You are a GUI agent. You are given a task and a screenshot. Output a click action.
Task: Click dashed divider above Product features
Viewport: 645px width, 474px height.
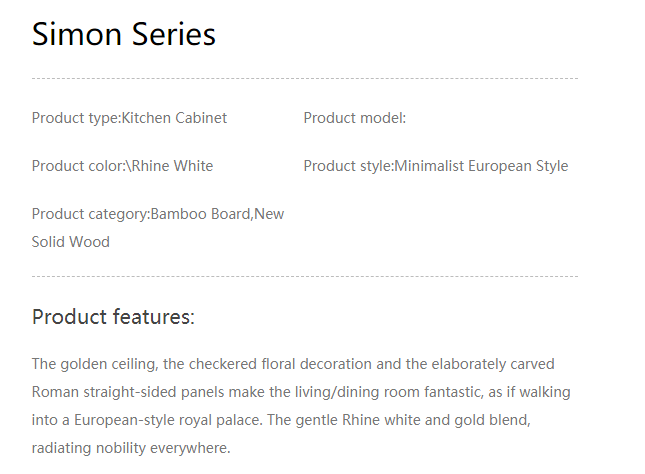[x=304, y=276]
